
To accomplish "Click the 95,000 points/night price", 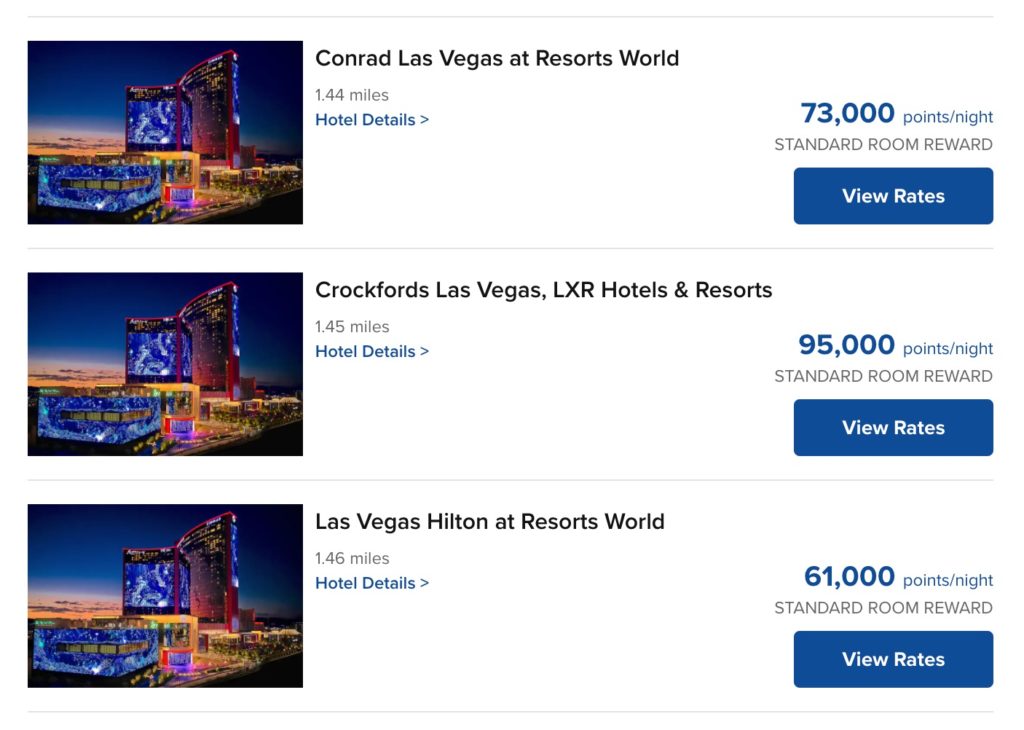I will pos(846,345).
